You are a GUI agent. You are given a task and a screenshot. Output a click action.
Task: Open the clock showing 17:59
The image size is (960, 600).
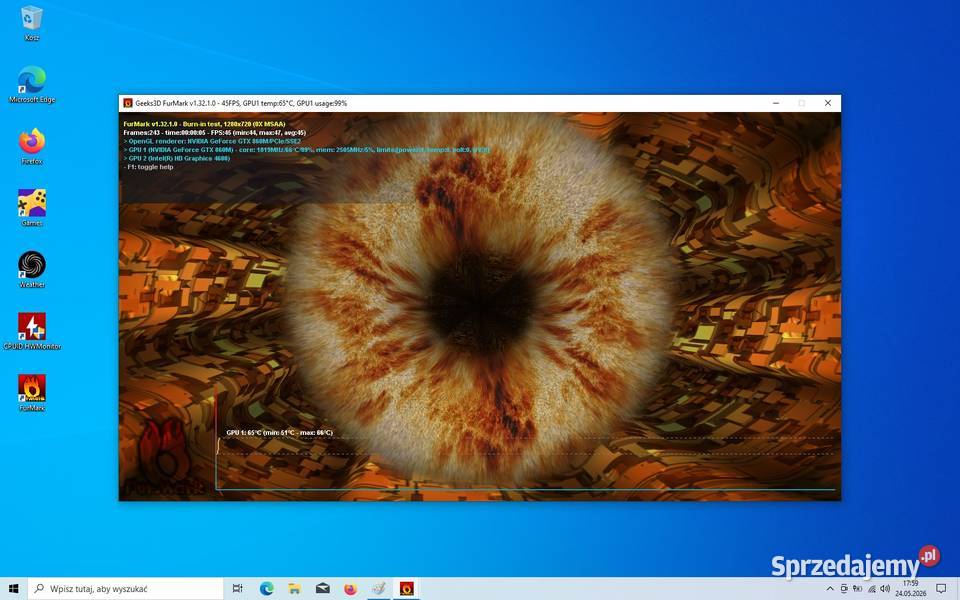910,588
